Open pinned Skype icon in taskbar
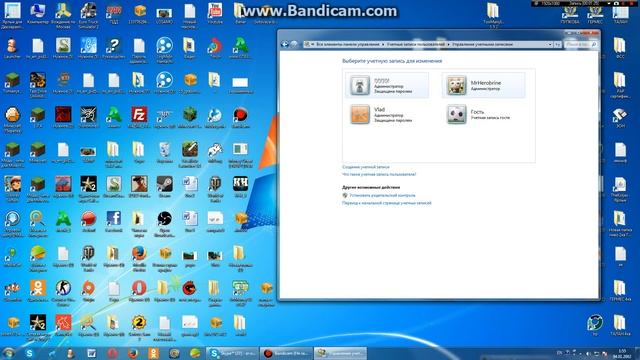The height and width of the screenshot is (360, 640). [x=29, y=353]
